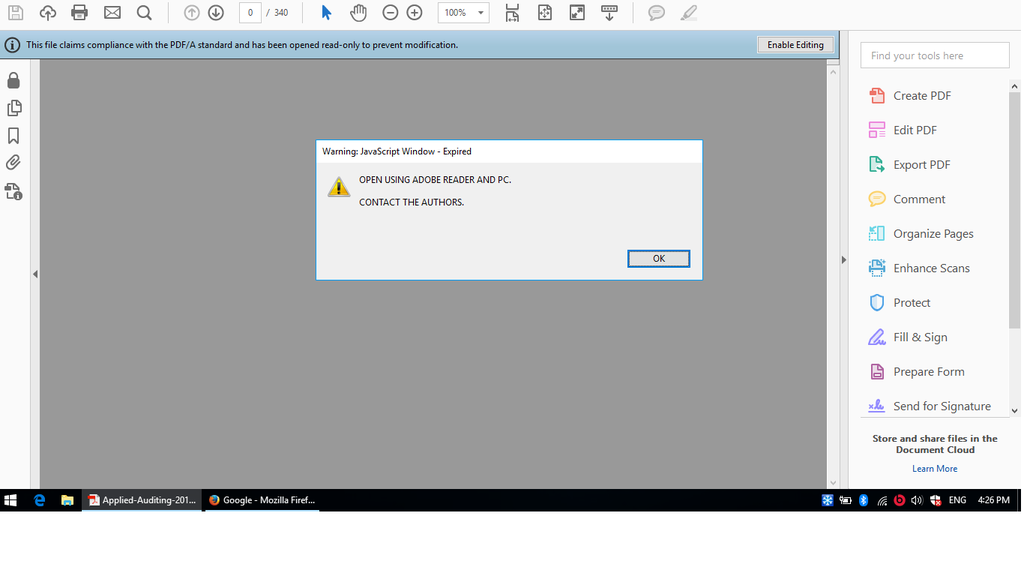Go to next page arrow

[x=216, y=13]
